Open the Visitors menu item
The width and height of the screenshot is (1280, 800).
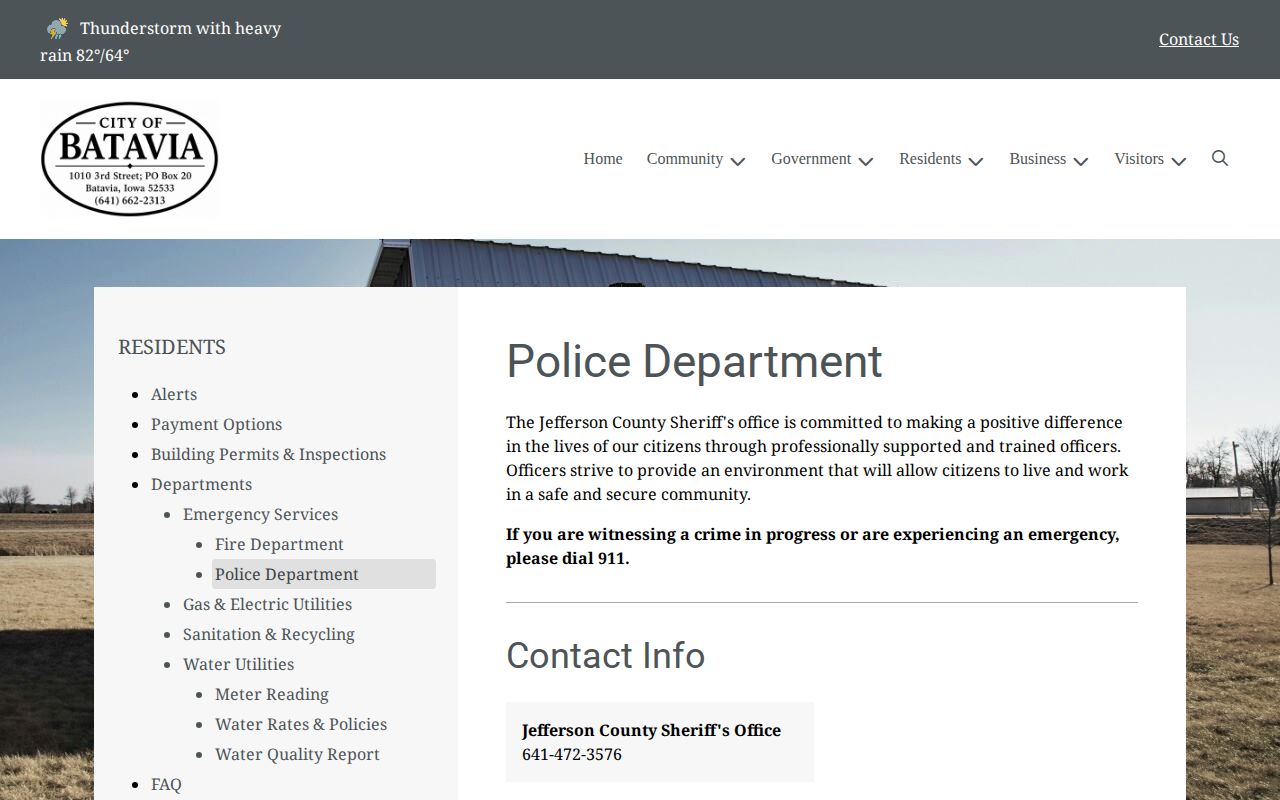pos(1139,159)
